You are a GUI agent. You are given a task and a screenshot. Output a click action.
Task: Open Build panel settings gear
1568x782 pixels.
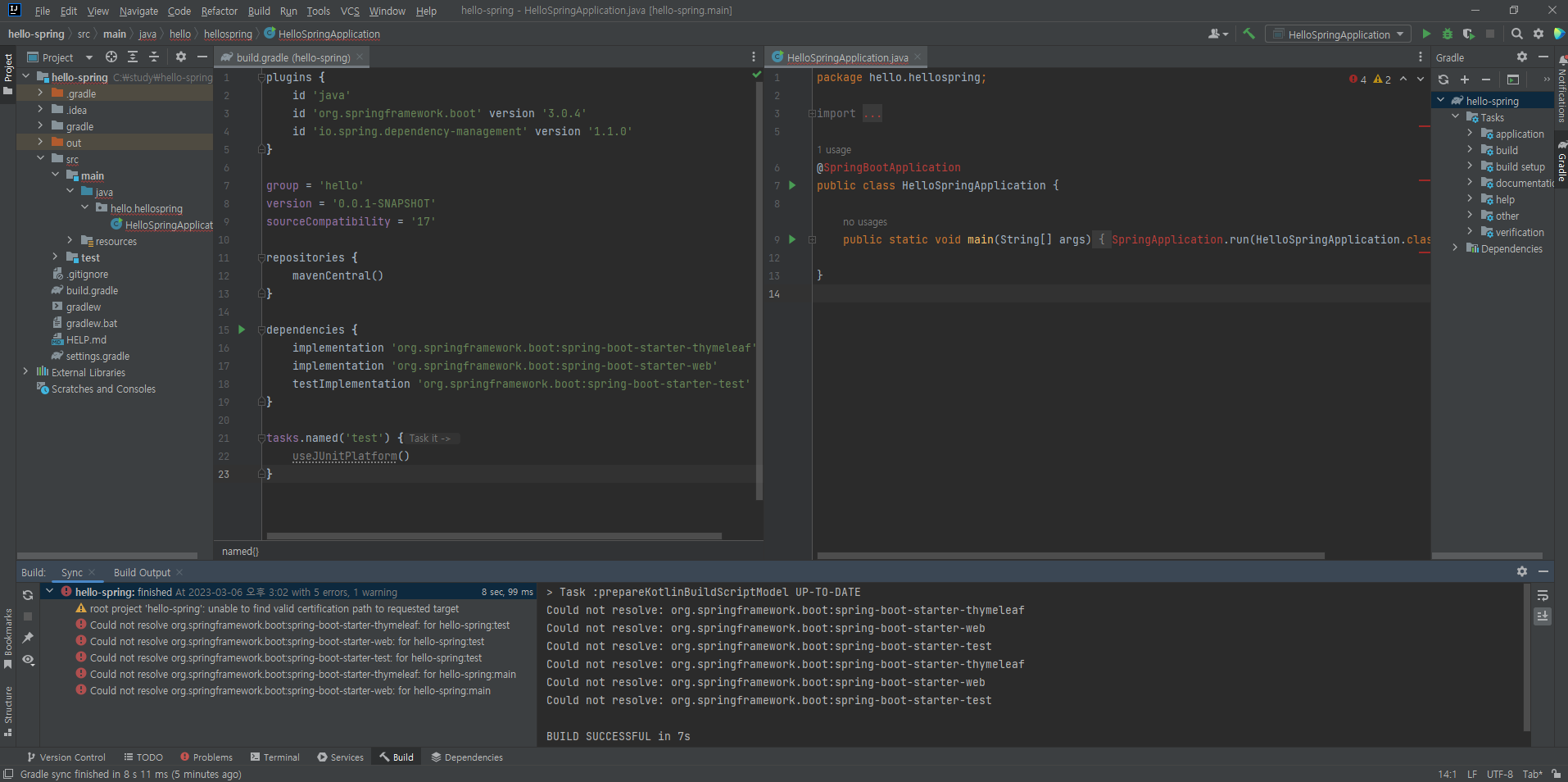point(1522,571)
